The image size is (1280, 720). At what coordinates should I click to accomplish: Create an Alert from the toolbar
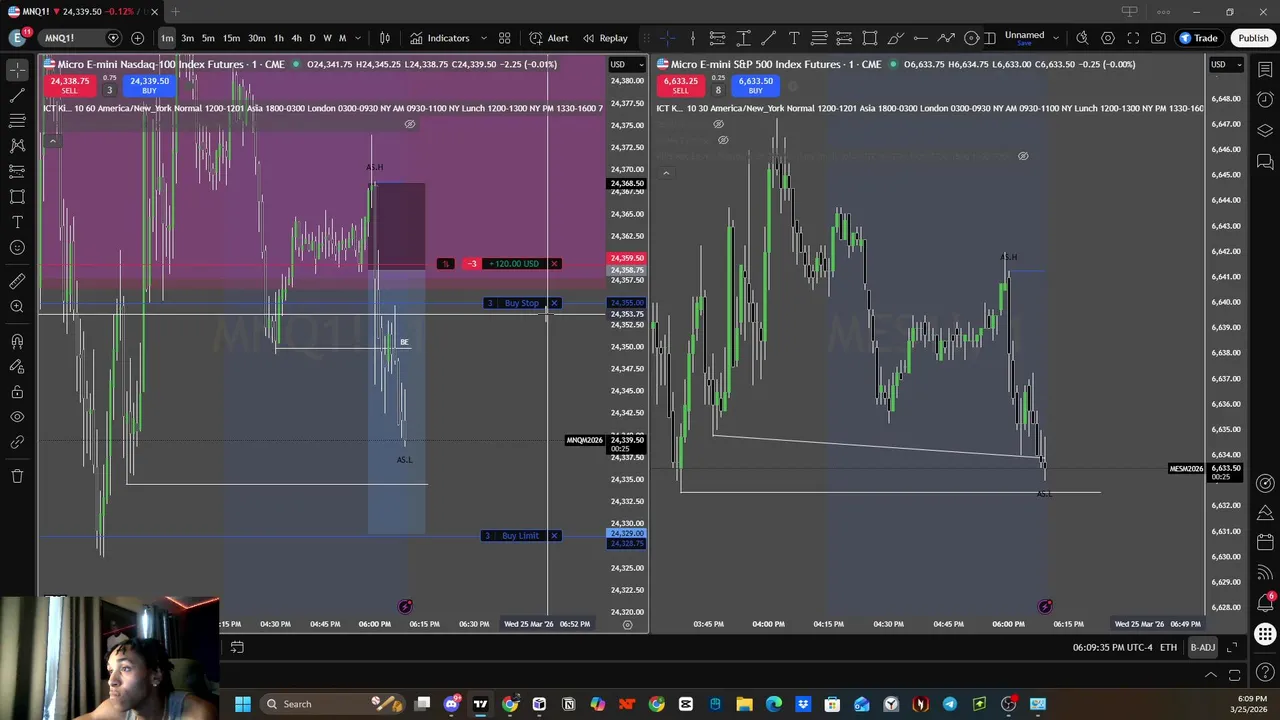point(549,38)
